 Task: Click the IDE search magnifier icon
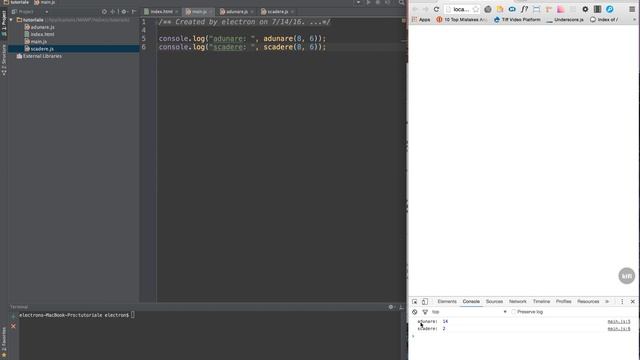coord(402,2)
